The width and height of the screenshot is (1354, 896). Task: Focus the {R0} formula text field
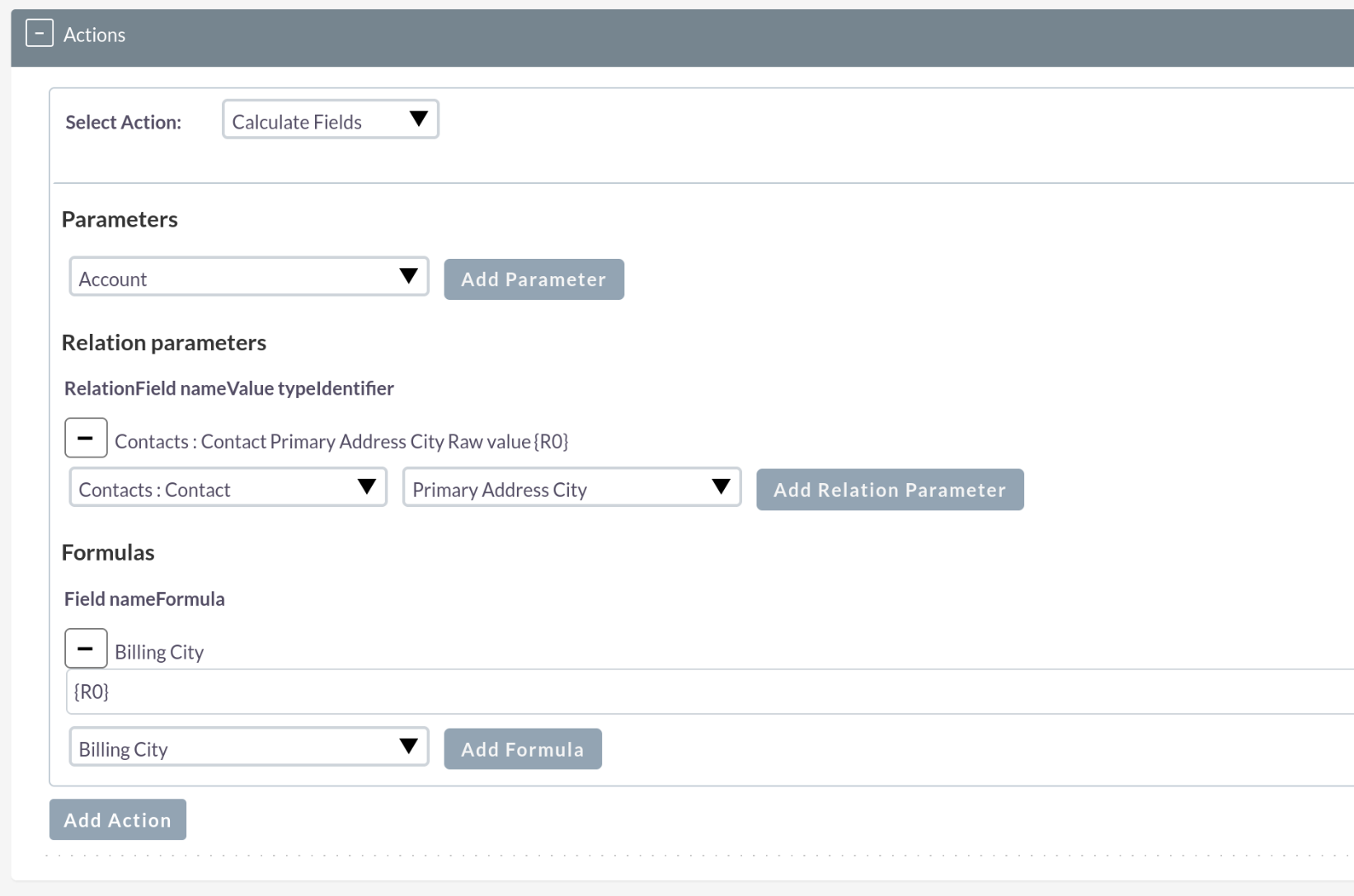pos(709,692)
